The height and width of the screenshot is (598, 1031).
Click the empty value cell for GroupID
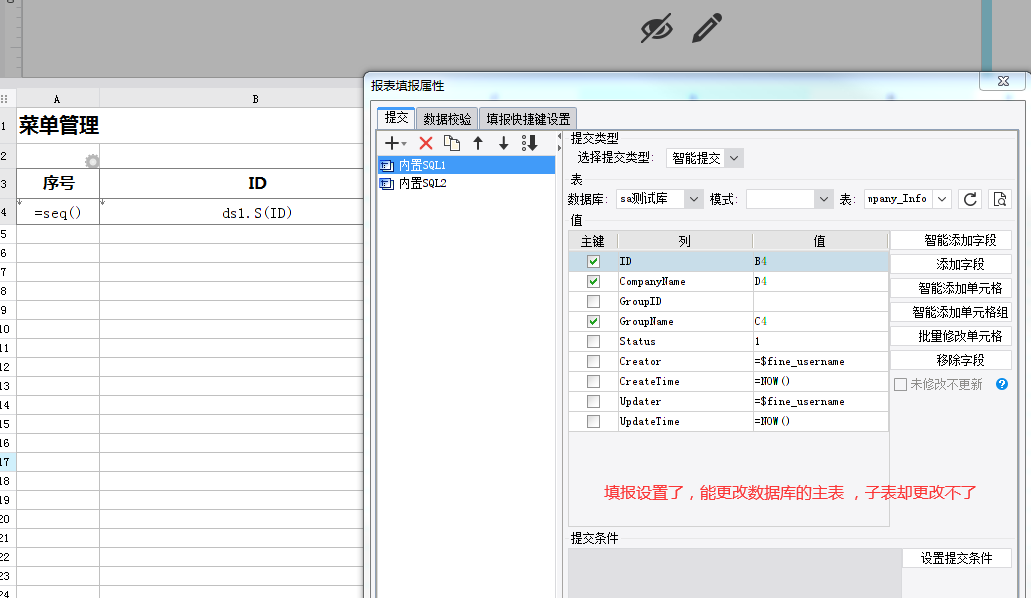pos(820,301)
